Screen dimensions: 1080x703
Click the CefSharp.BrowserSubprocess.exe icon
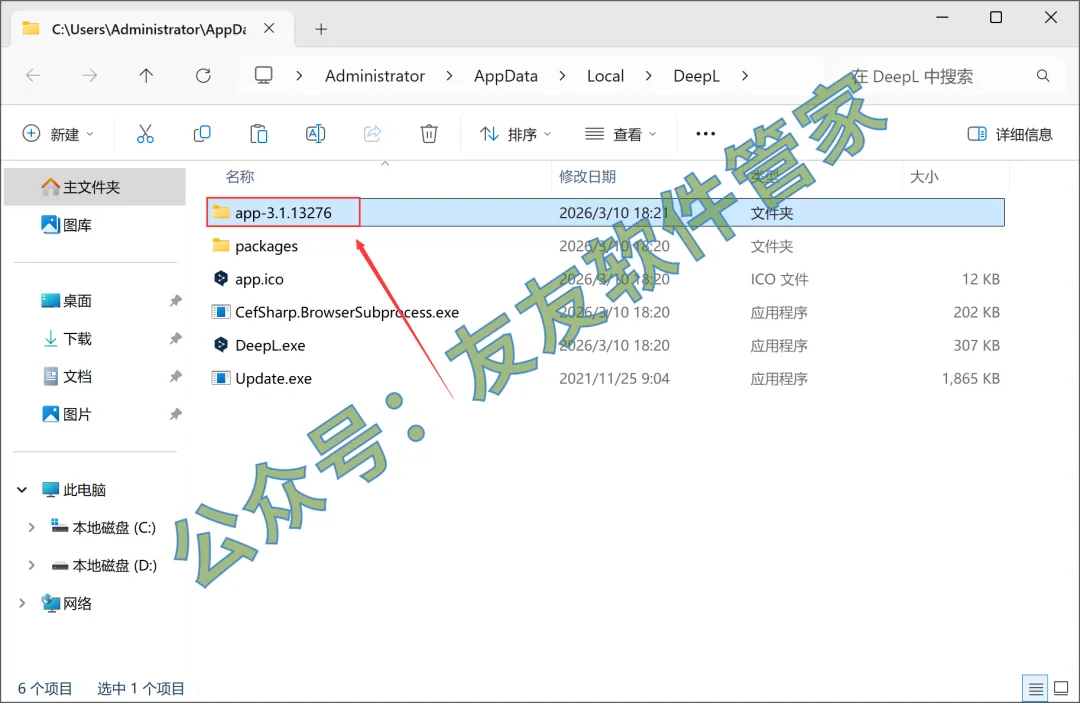coord(220,312)
